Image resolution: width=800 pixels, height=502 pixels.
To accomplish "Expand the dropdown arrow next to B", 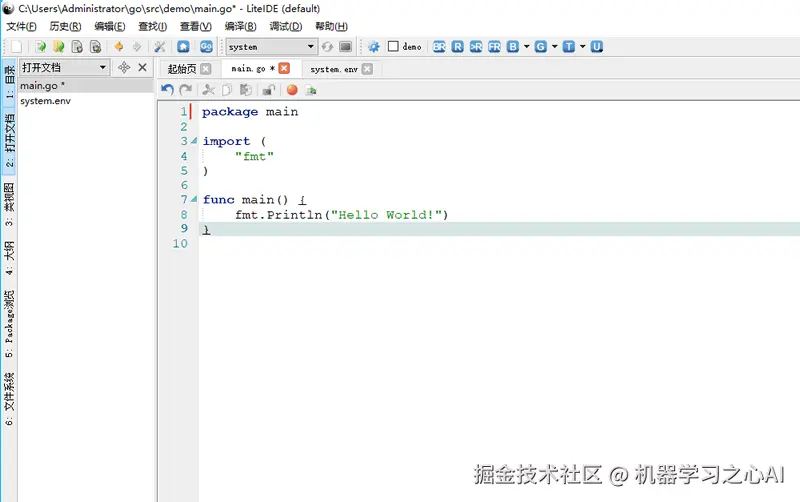I will click(x=527, y=47).
